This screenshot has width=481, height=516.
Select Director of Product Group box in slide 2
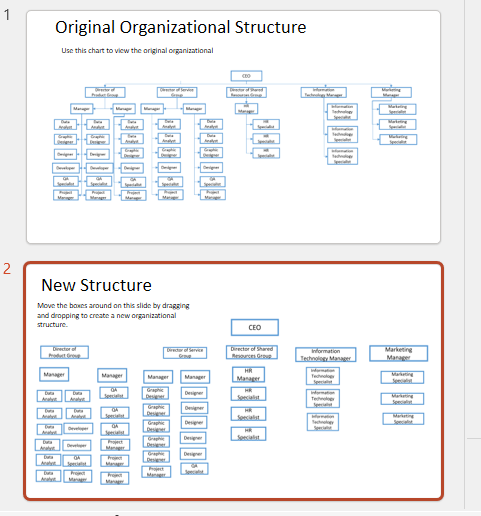pos(64,352)
